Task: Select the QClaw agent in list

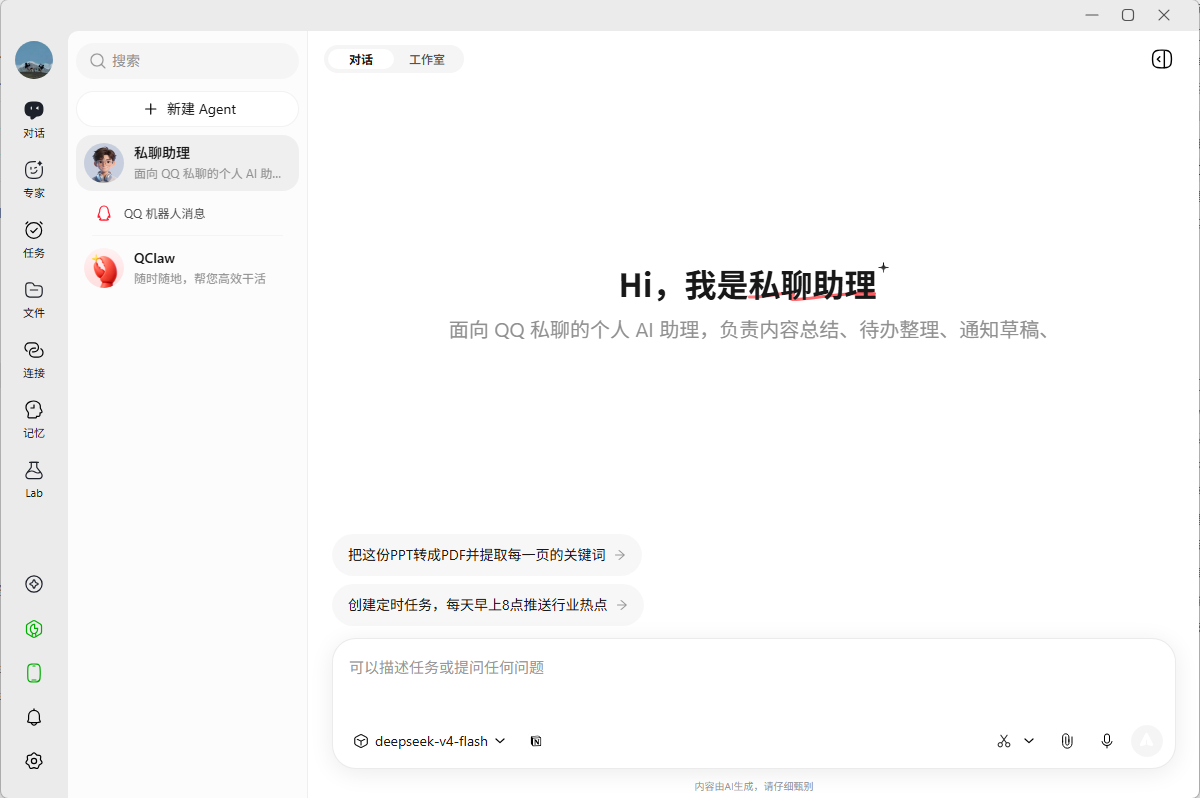Action: 188,268
